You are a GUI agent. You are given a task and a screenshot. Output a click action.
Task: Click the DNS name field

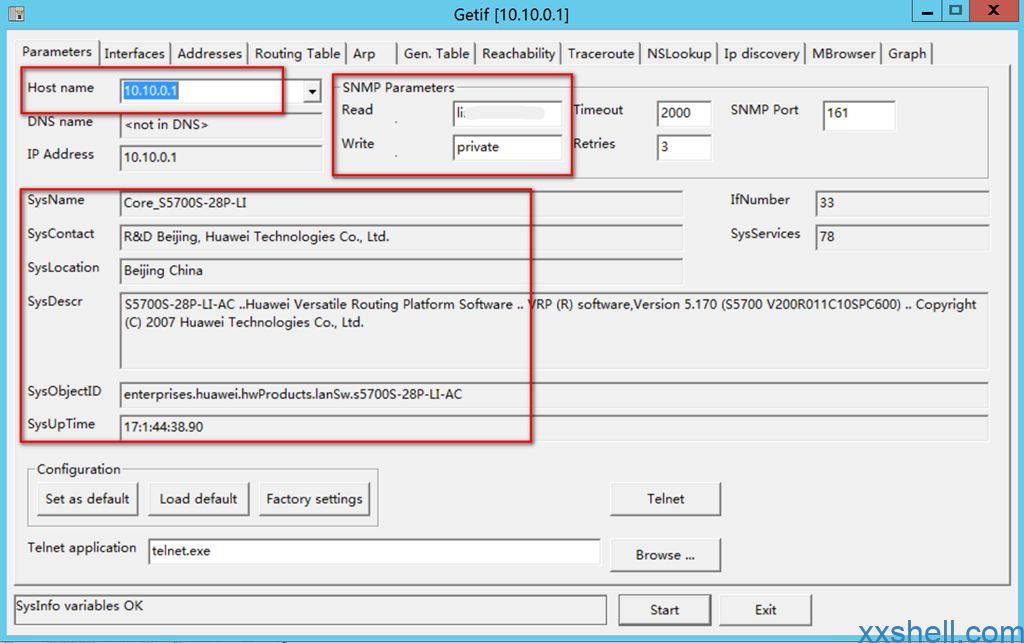221,125
